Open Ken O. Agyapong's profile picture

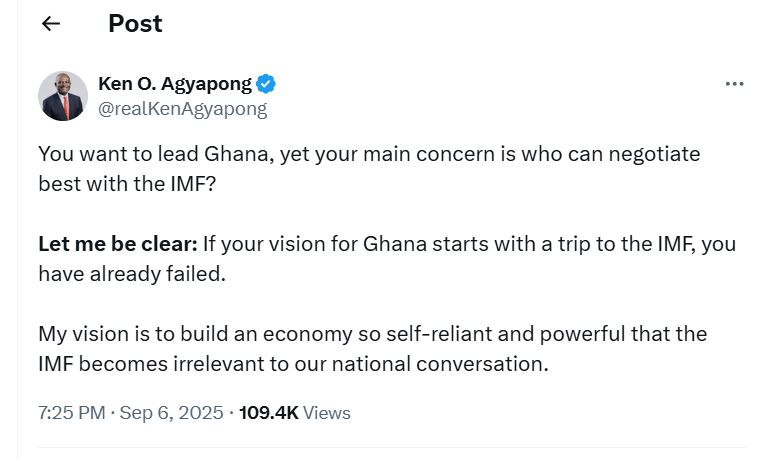point(63,96)
